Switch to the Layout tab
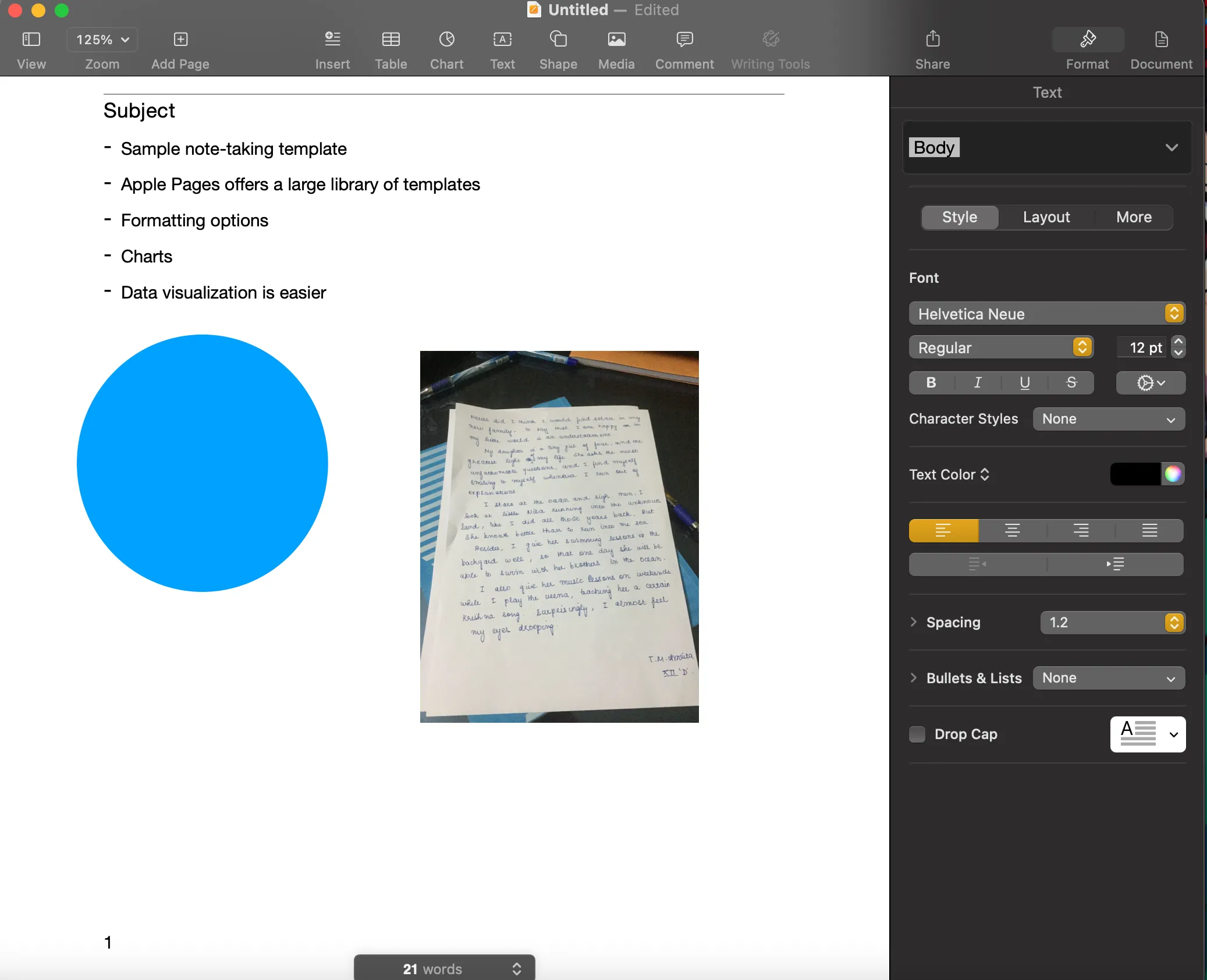The width and height of the screenshot is (1207, 980). click(x=1046, y=217)
